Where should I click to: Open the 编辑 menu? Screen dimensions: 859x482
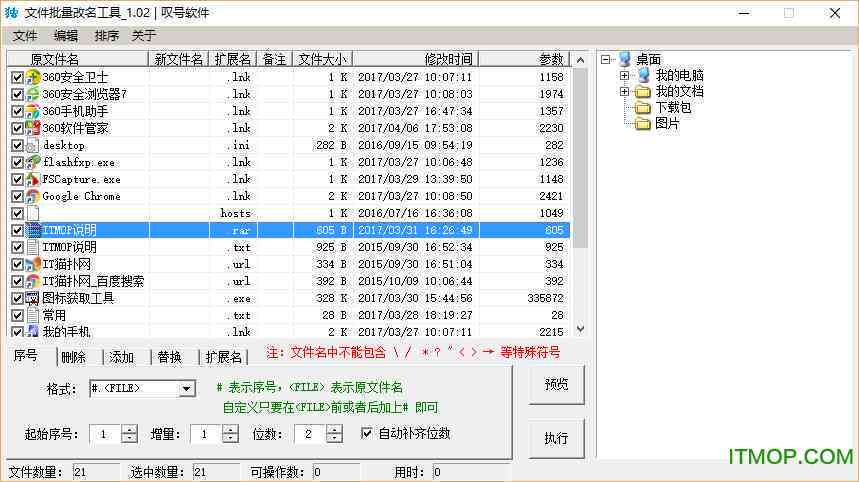[x=66, y=36]
